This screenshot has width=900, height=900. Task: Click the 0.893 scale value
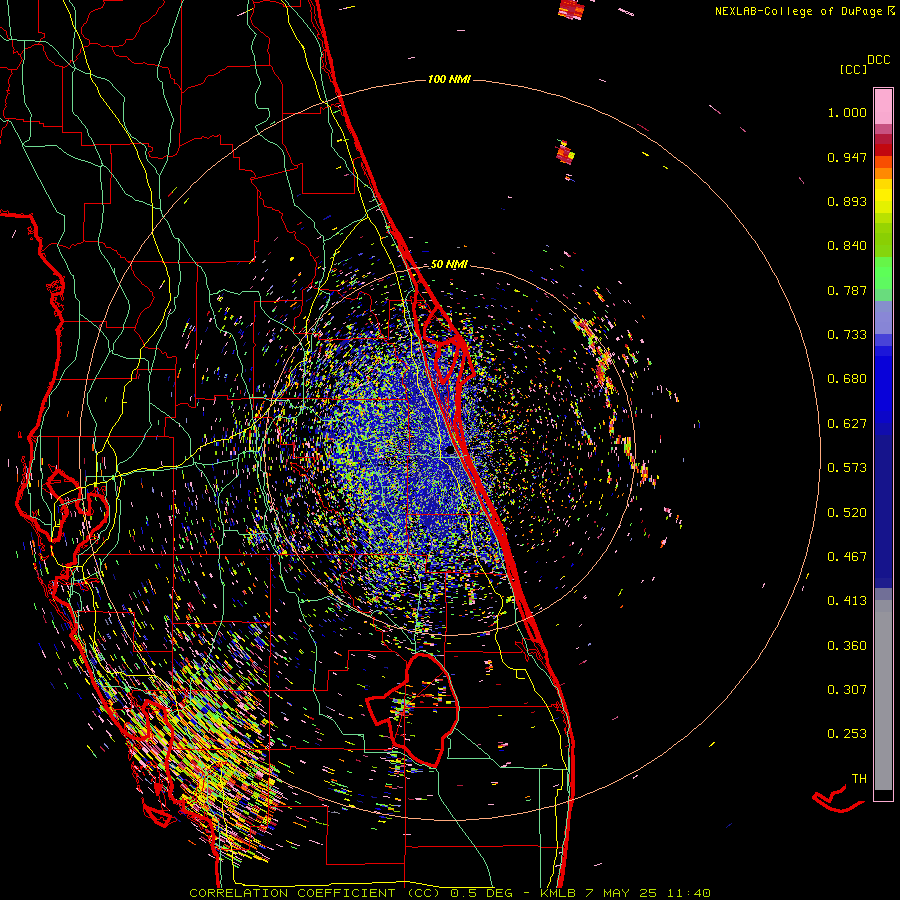click(847, 201)
